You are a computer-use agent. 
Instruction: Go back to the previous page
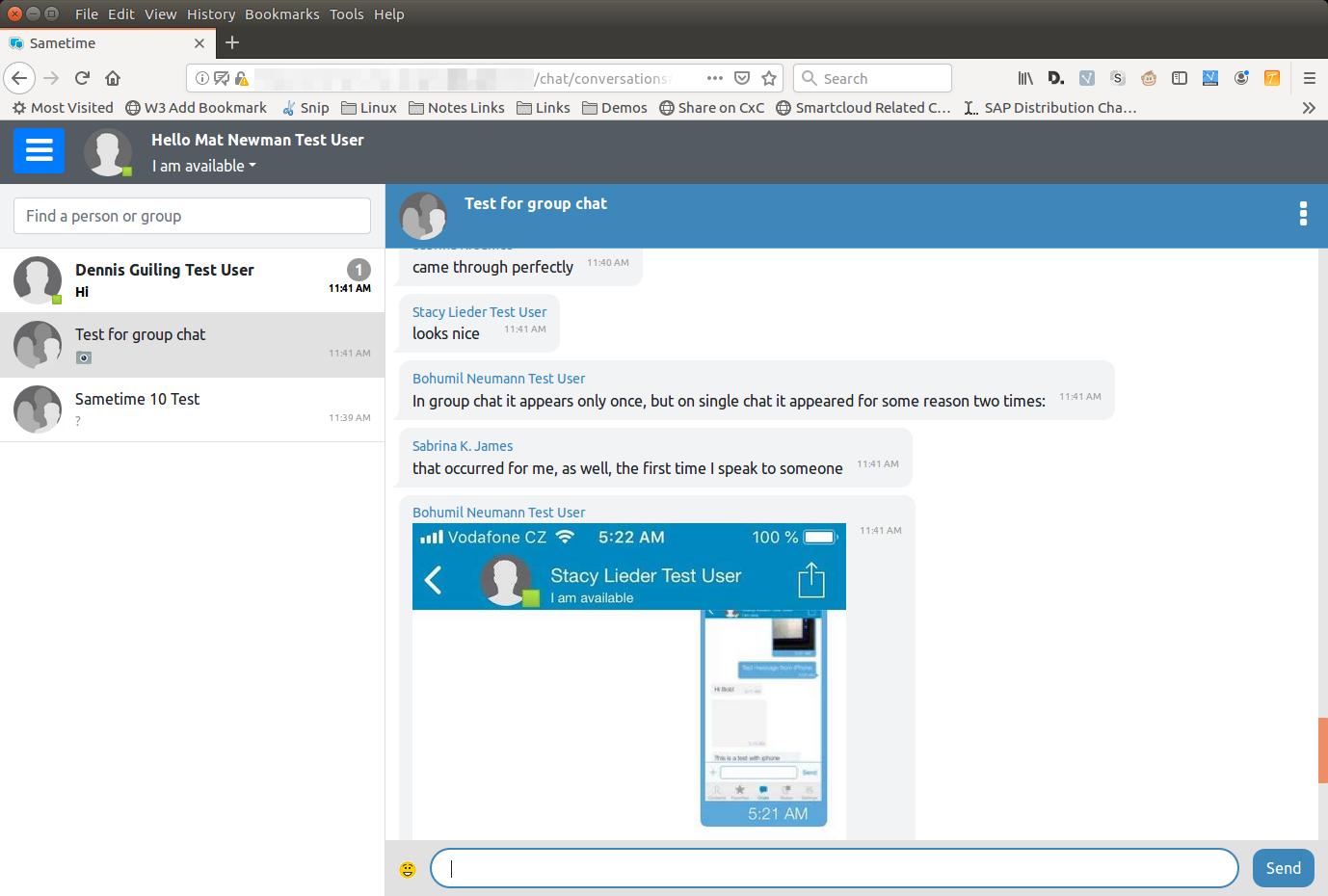tap(19, 78)
